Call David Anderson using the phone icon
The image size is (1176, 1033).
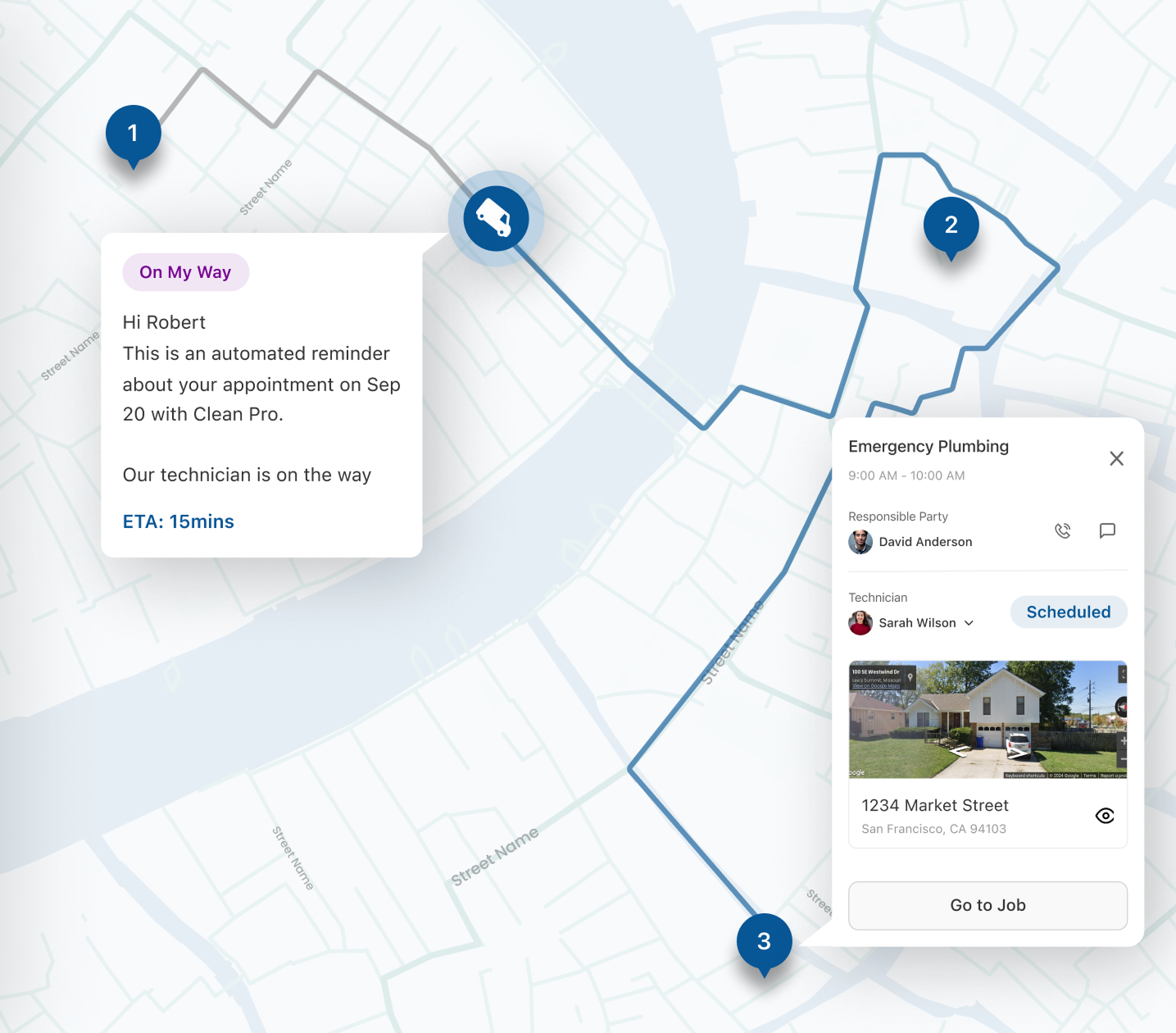[x=1063, y=531]
